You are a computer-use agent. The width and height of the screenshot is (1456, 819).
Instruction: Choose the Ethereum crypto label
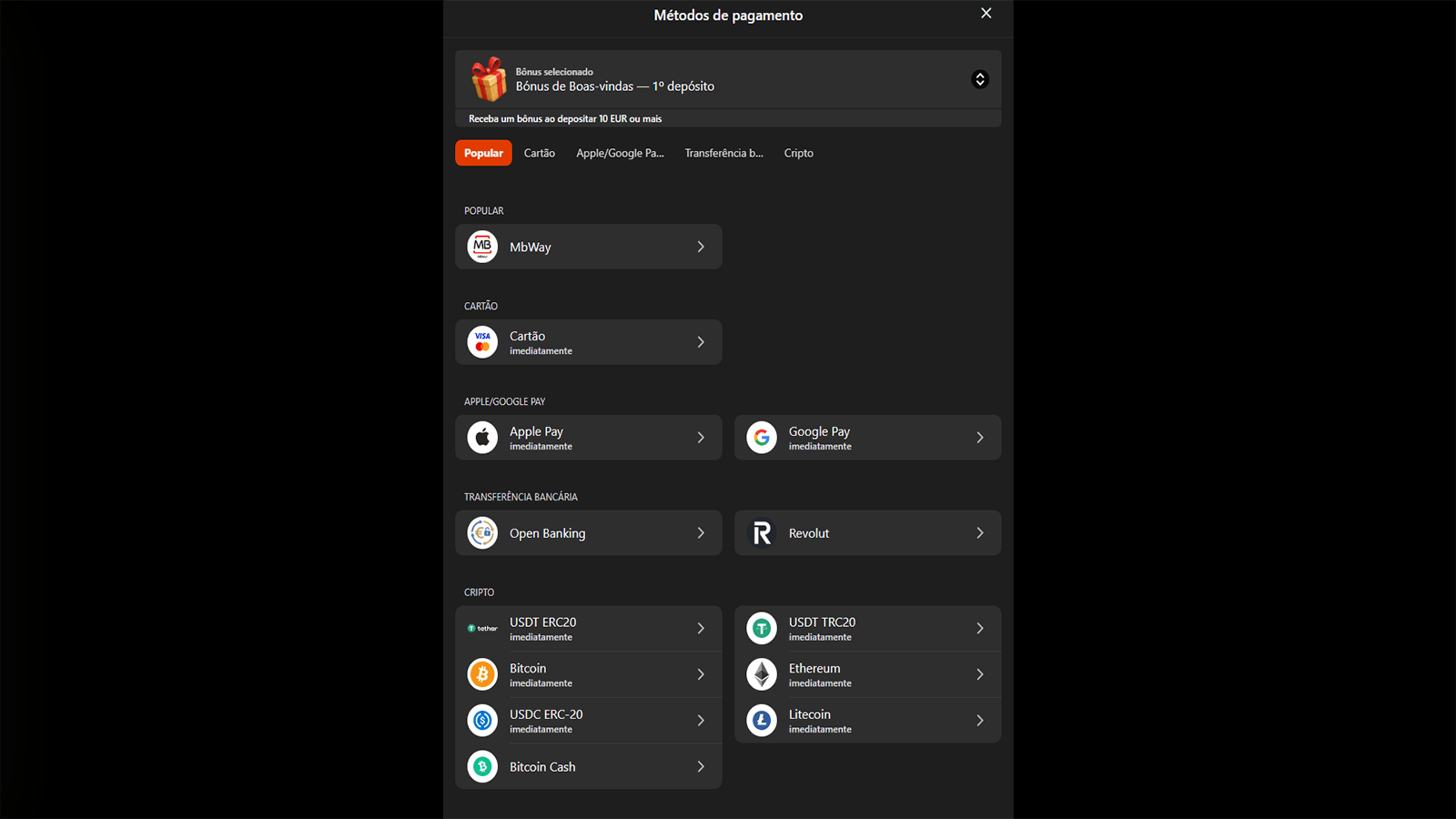[x=814, y=668]
